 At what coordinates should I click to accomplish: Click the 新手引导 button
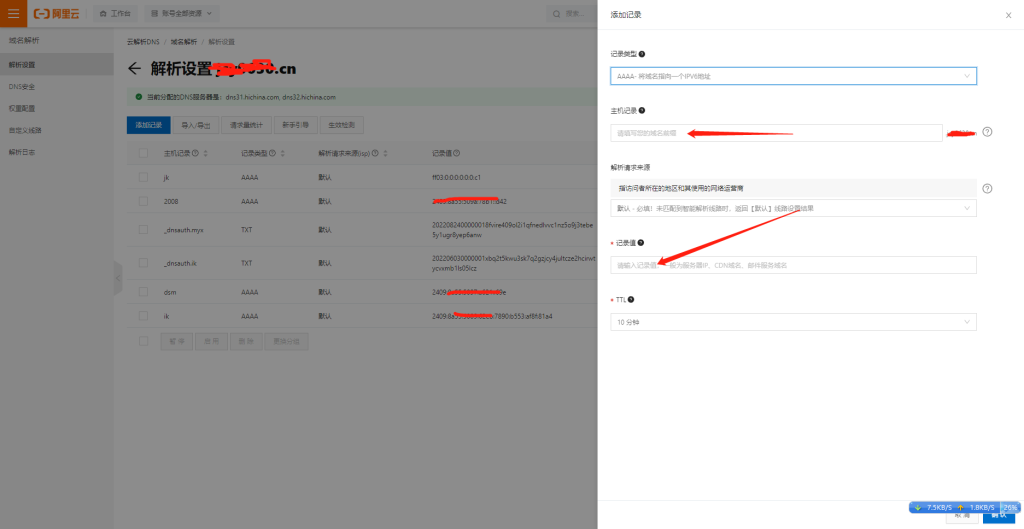(x=295, y=125)
